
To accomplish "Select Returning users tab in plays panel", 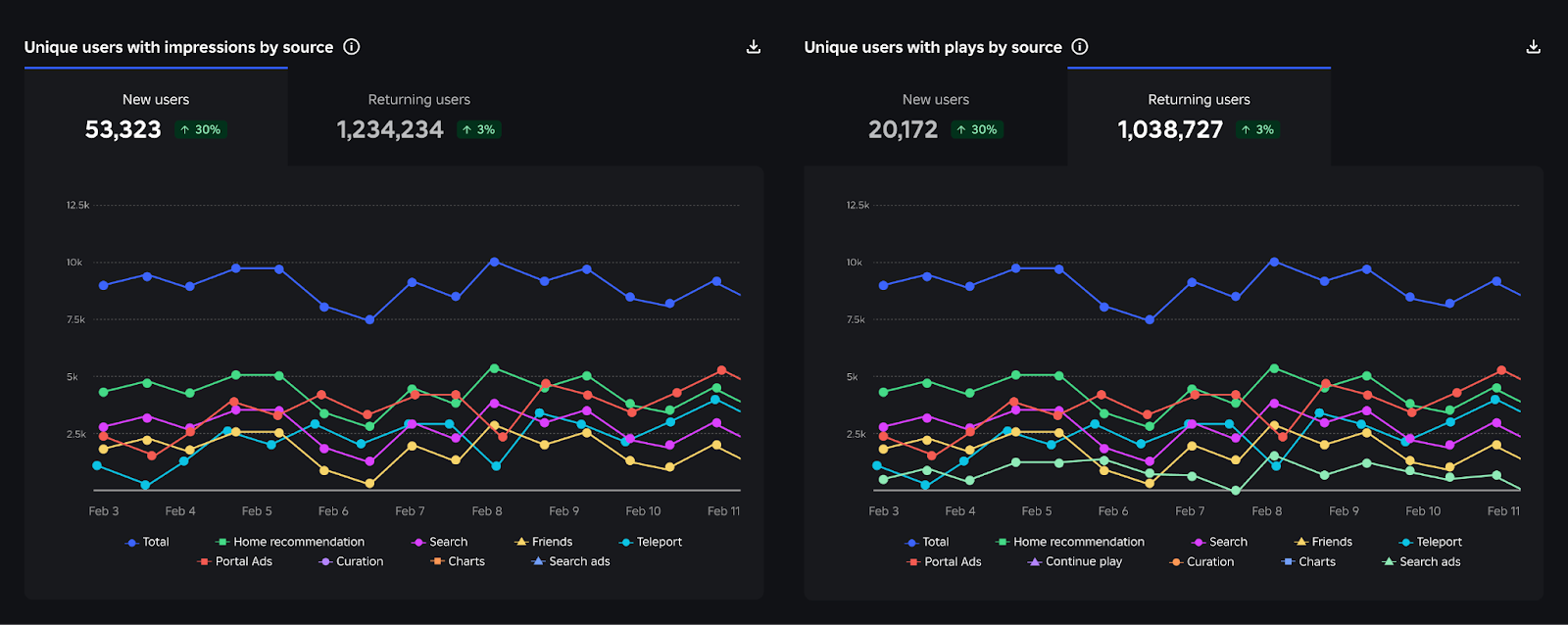I will 1199,115.
